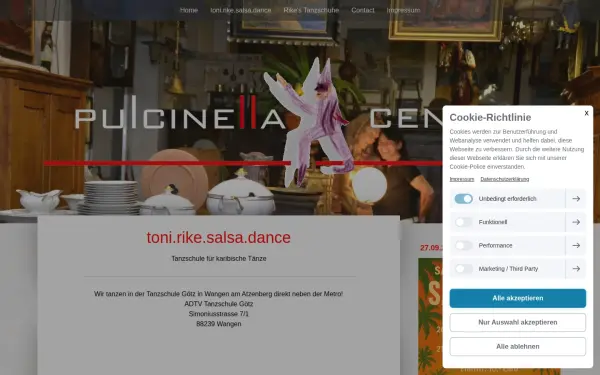Expand Unbedingt erforderlich details arrow

click(x=576, y=199)
